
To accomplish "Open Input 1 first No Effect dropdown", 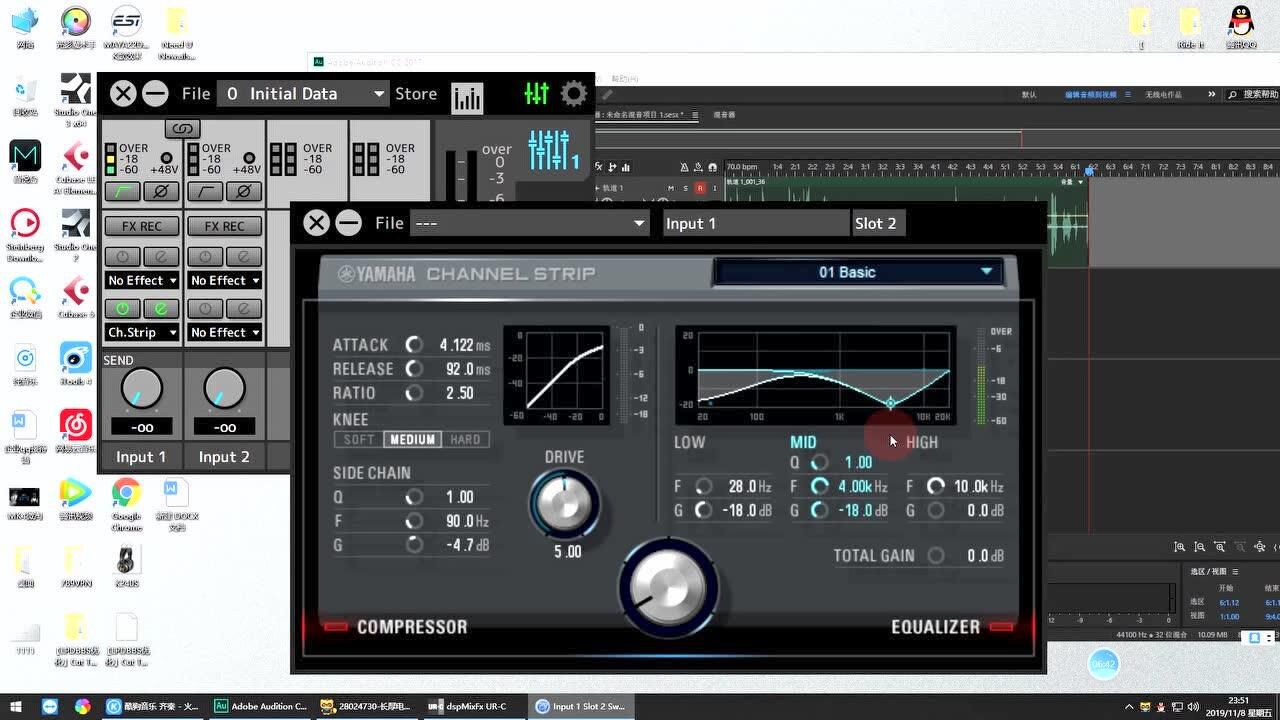I will click(142, 281).
